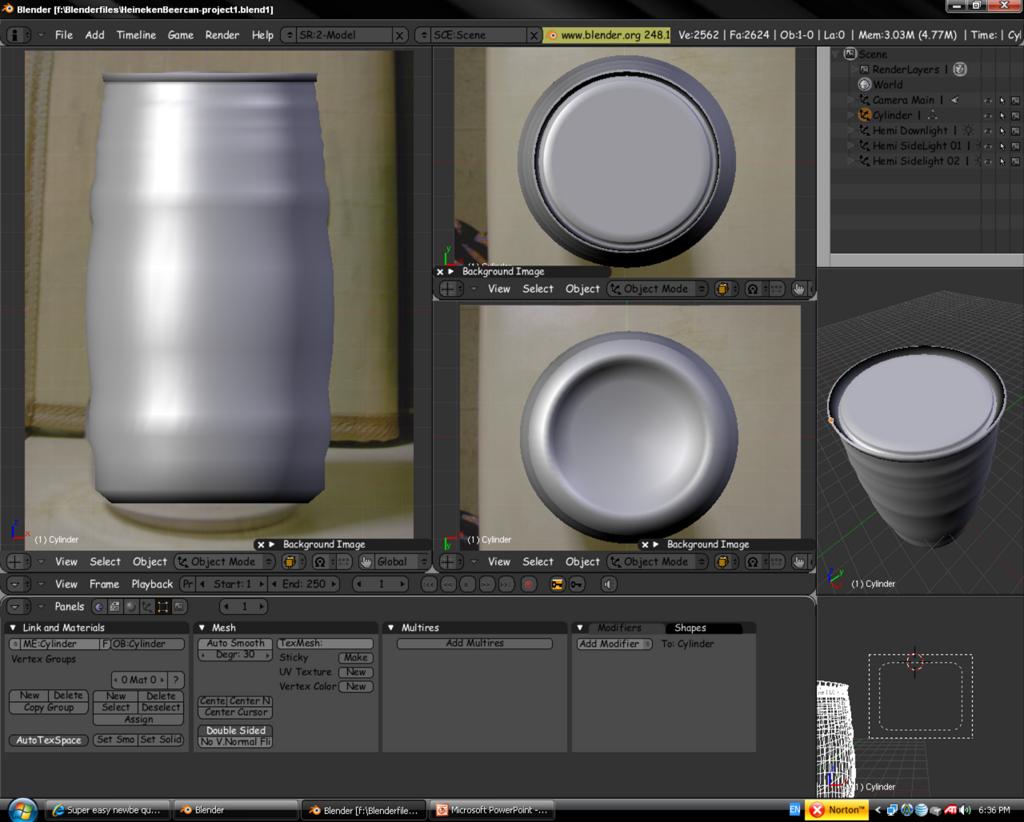
Task: Click the info window type icon beside File
Action: point(17,35)
